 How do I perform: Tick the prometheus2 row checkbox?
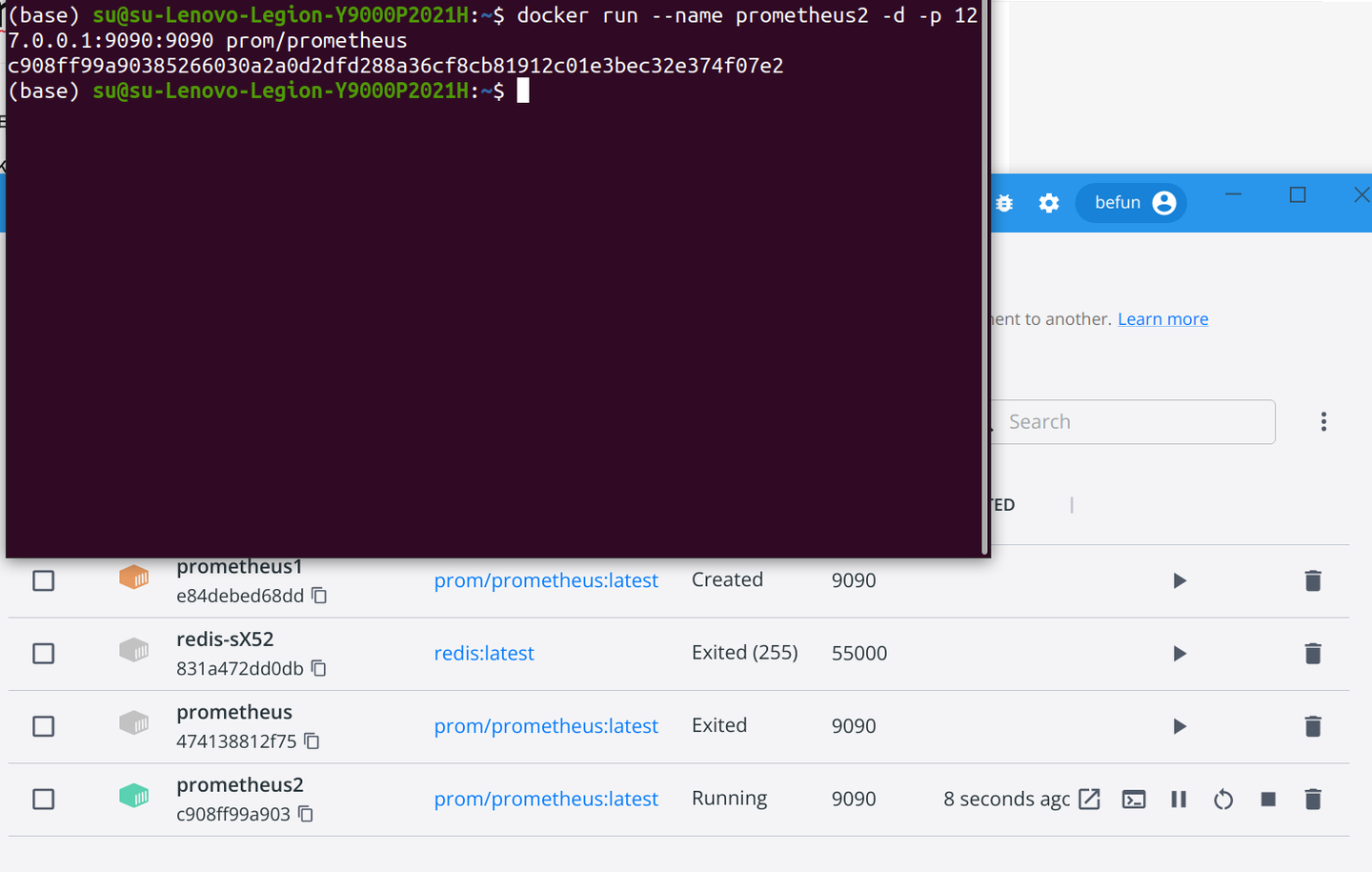[x=43, y=800]
